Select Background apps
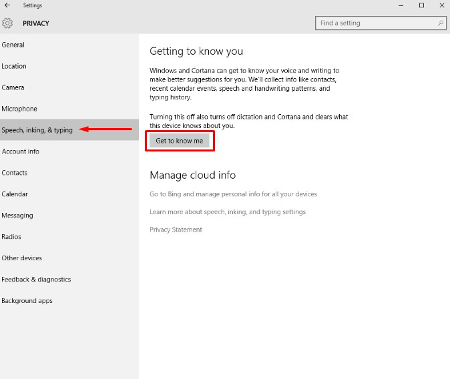The height and width of the screenshot is (379, 450). click(x=69, y=301)
